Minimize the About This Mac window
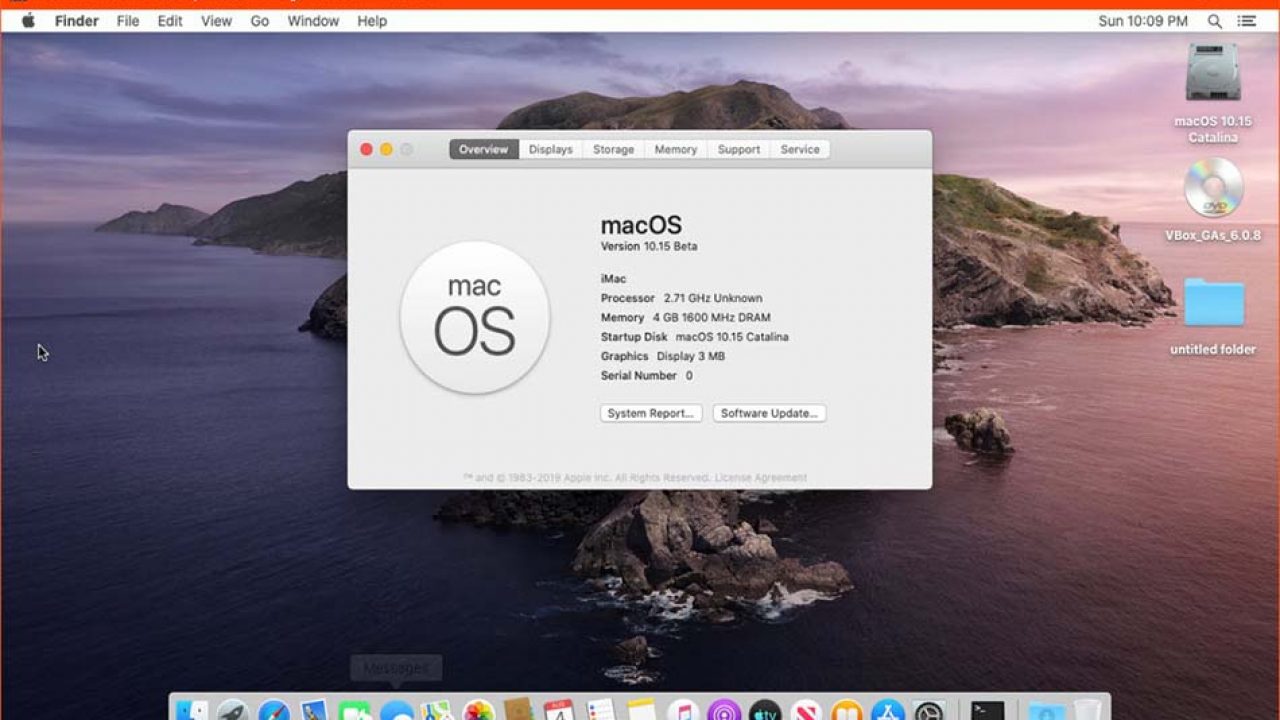The image size is (1280, 720). click(386, 149)
